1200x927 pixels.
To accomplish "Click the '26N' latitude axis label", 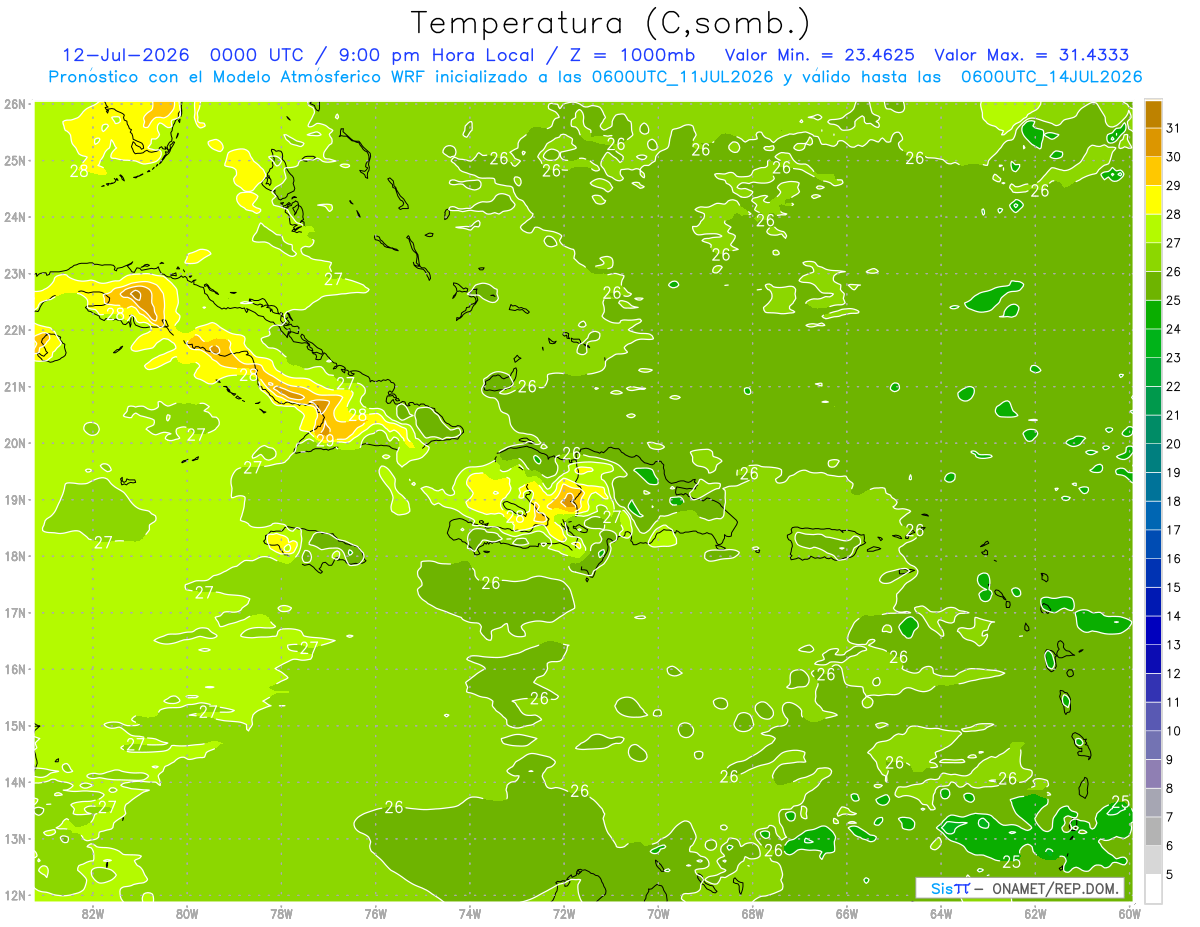I will click(14, 104).
